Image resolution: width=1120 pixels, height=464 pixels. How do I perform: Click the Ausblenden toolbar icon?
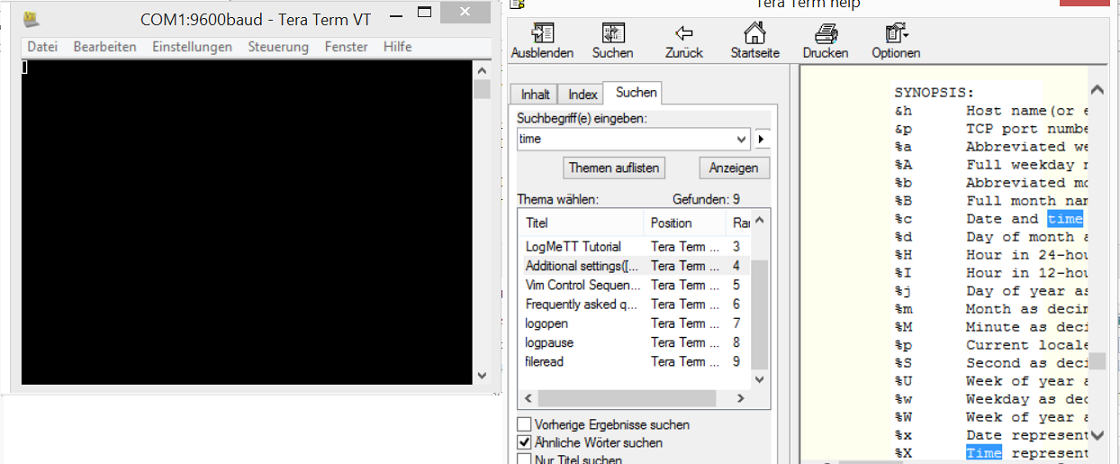coord(542,34)
